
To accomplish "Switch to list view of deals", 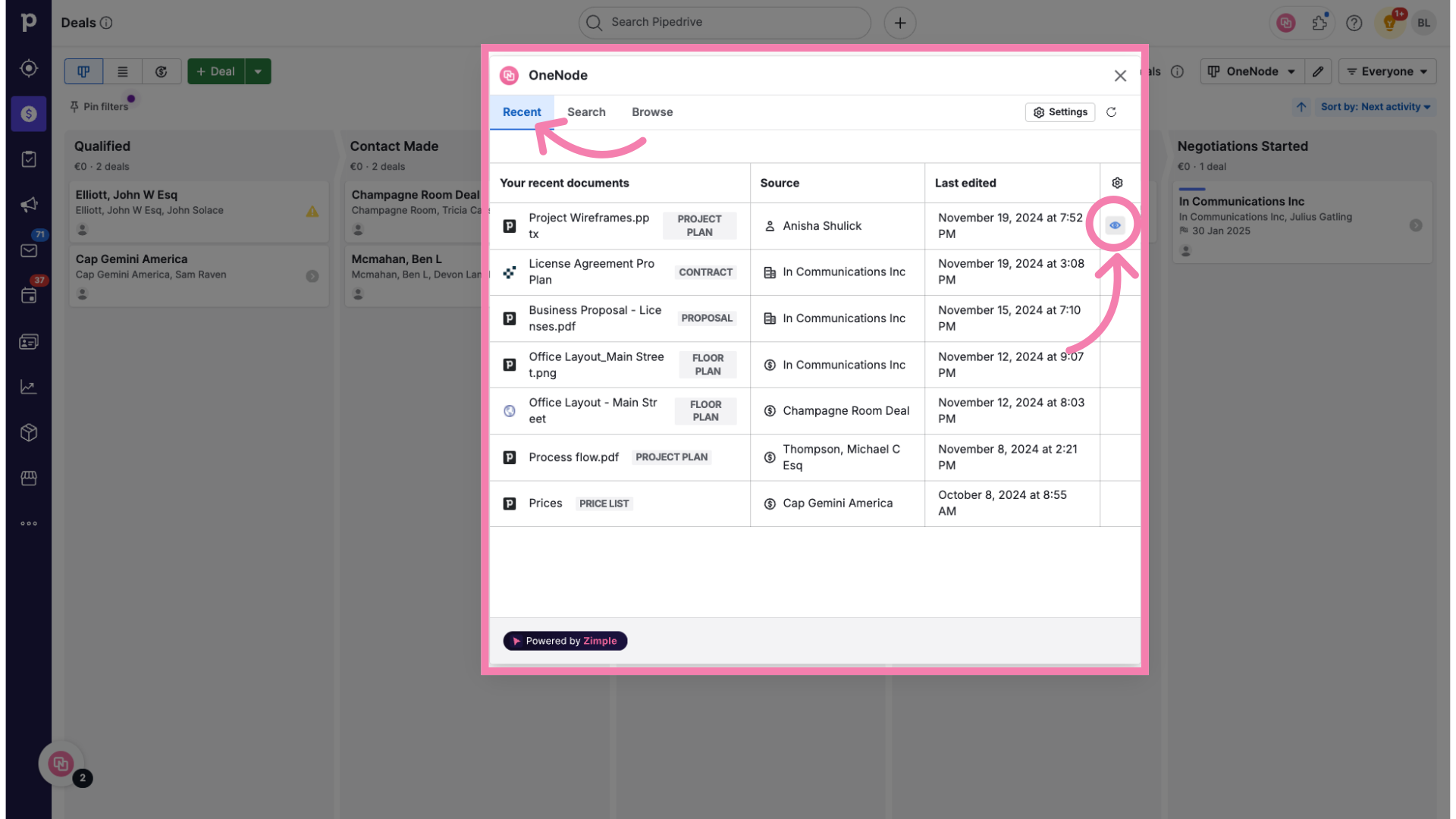I will coord(122,71).
